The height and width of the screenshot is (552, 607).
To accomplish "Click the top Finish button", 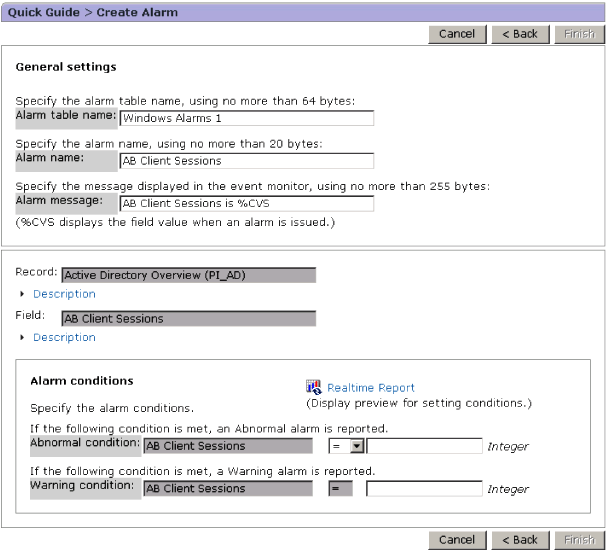I will [579, 34].
